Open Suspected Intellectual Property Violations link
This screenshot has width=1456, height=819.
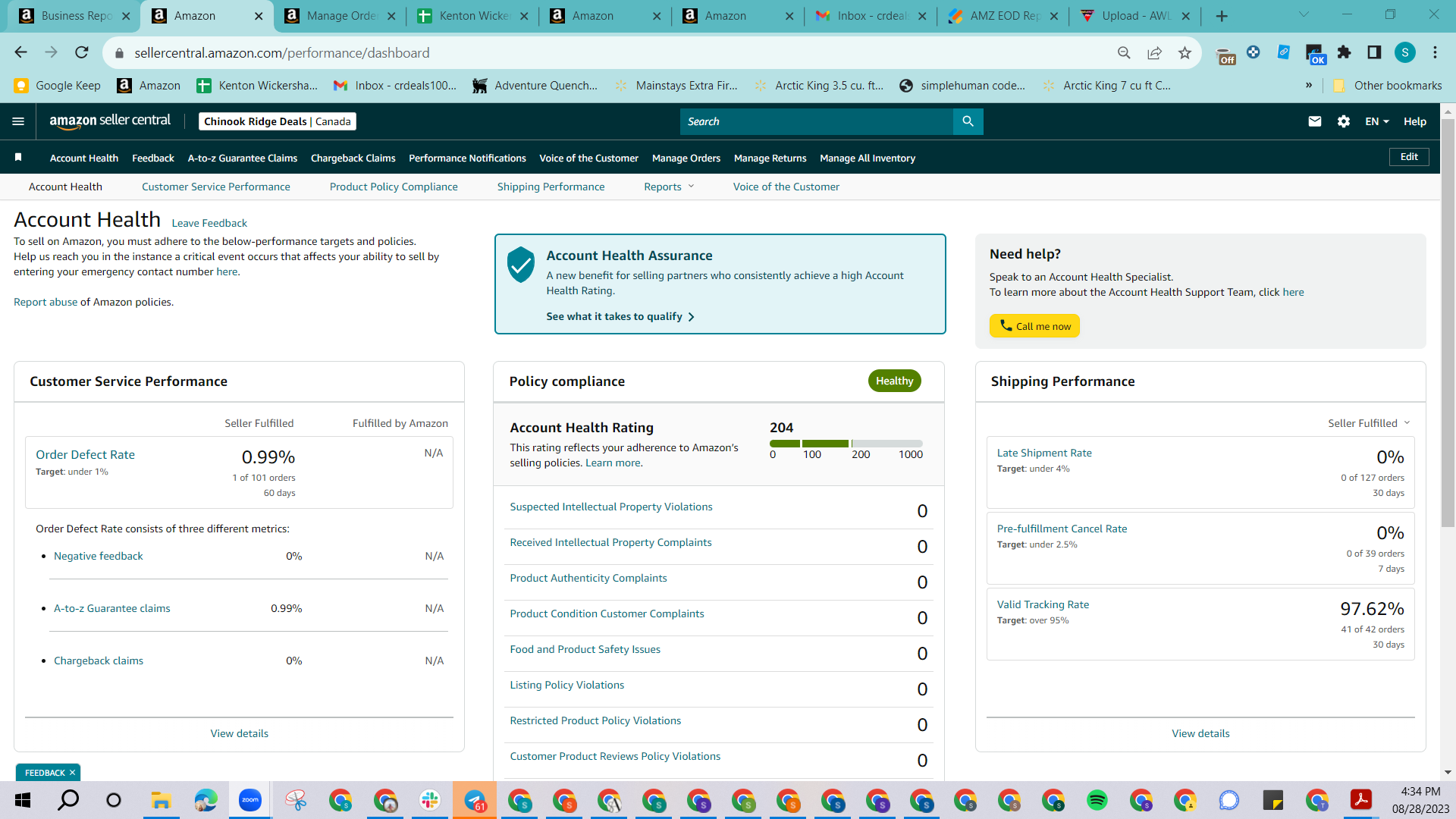[611, 507]
